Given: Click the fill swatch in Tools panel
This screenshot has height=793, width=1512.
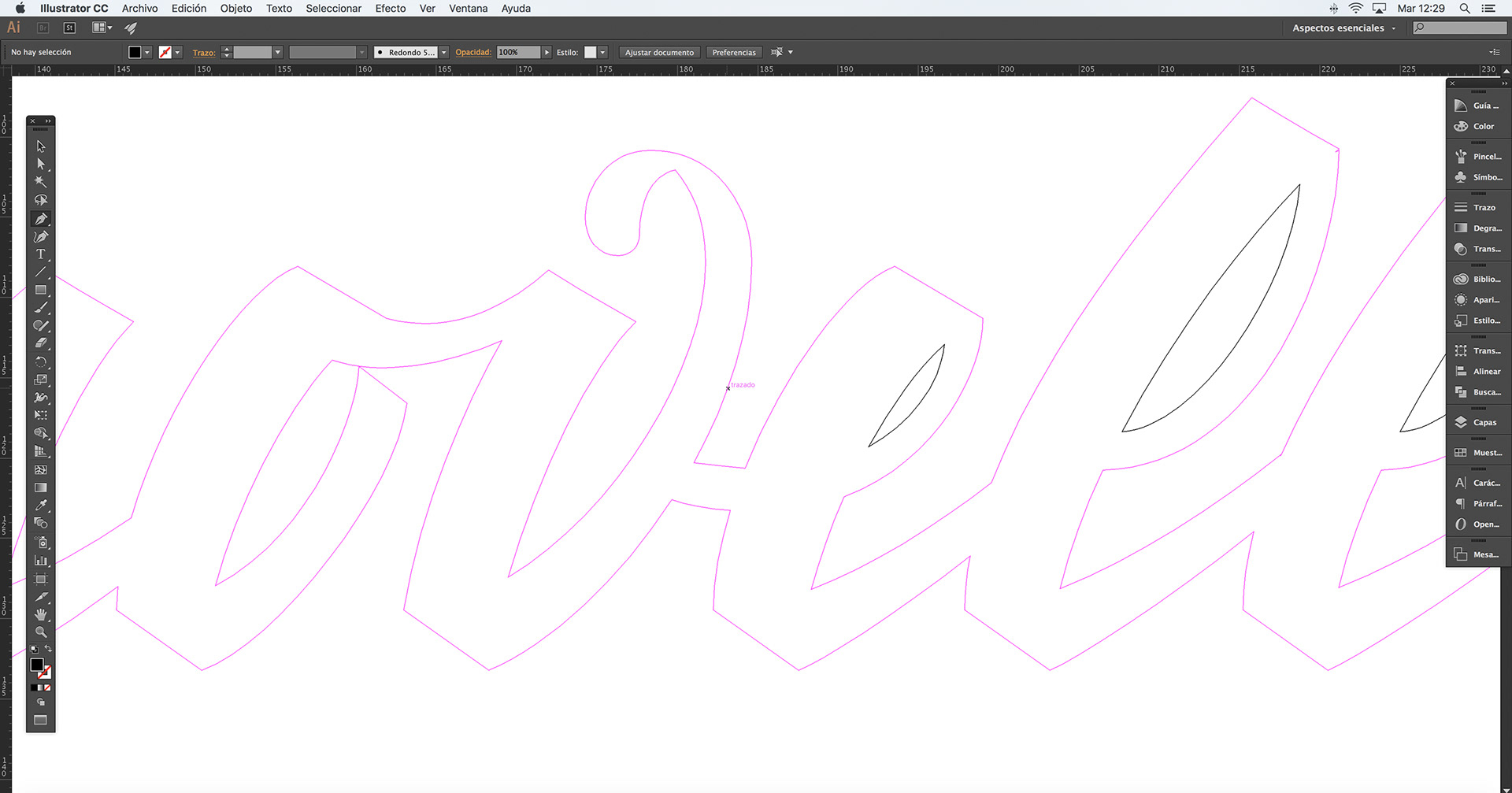Looking at the screenshot, I should pyautogui.click(x=37, y=665).
